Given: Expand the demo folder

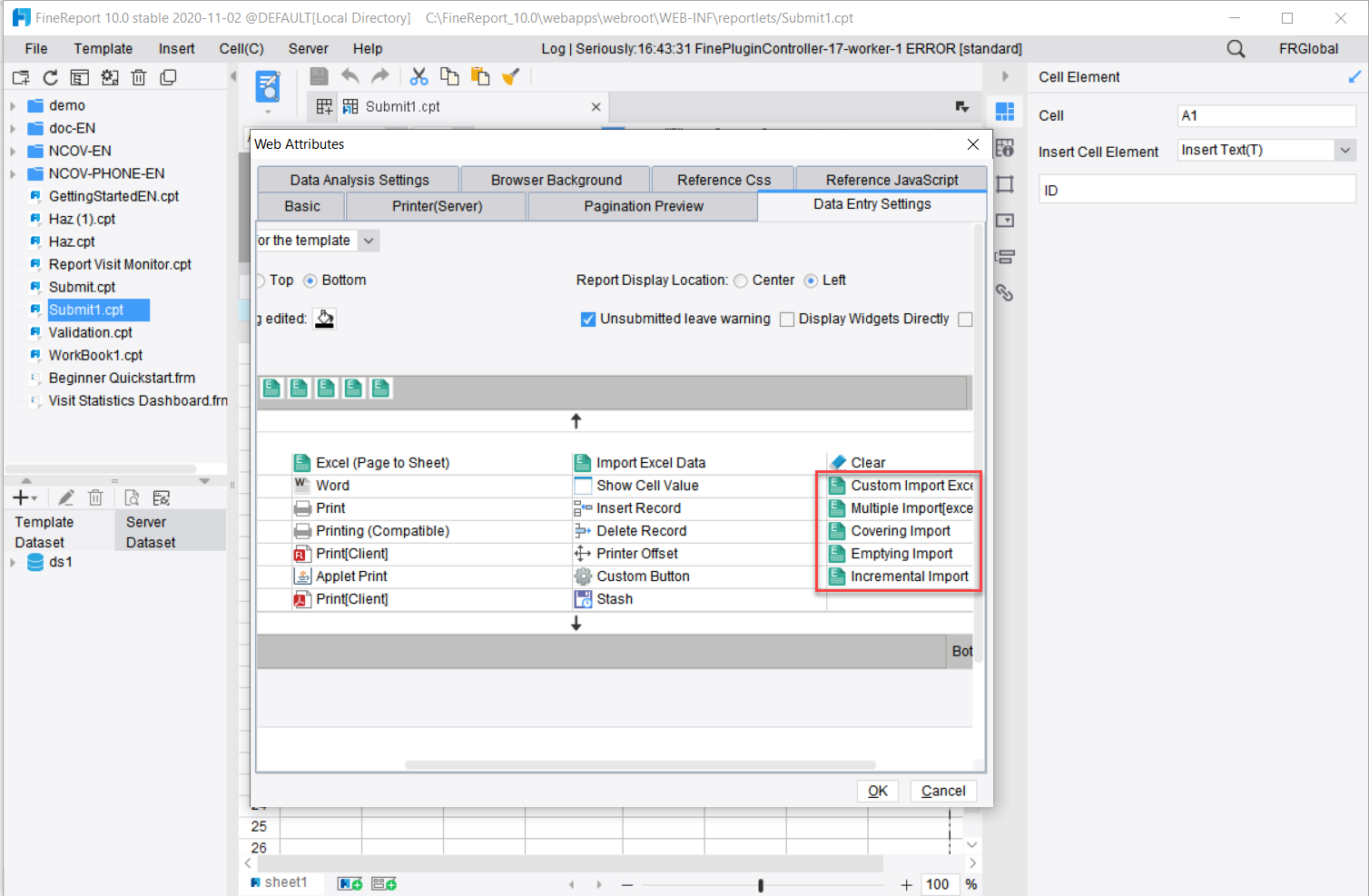Looking at the screenshot, I should (13, 106).
